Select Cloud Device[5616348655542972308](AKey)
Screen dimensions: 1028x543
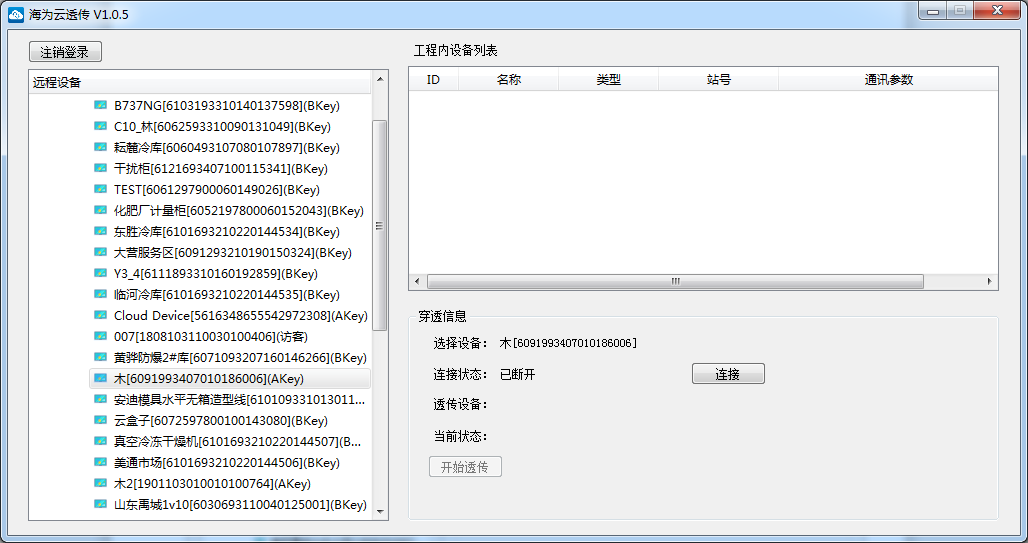coord(241,315)
